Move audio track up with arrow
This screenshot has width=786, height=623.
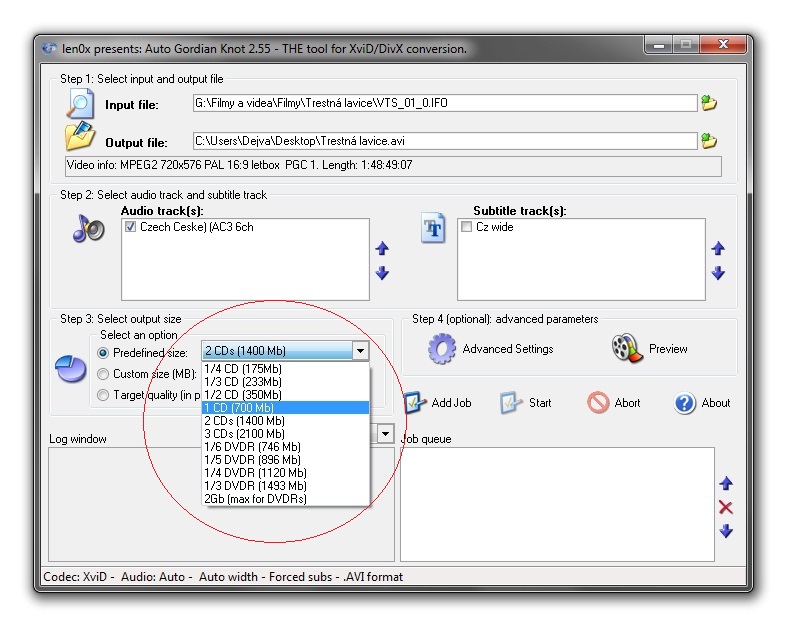(382, 248)
